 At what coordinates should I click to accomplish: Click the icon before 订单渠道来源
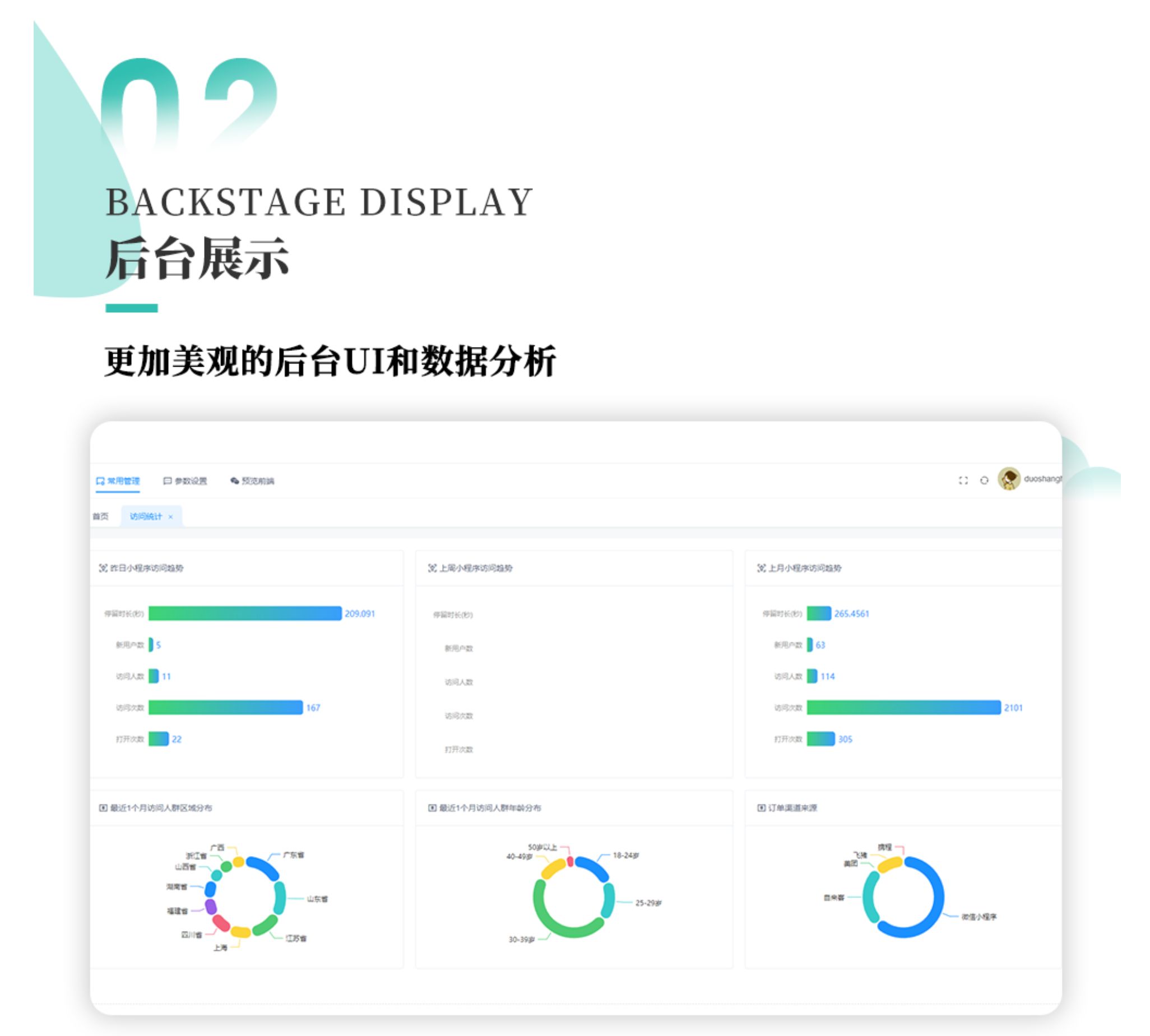pyautogui.click(x=762, y=808)
